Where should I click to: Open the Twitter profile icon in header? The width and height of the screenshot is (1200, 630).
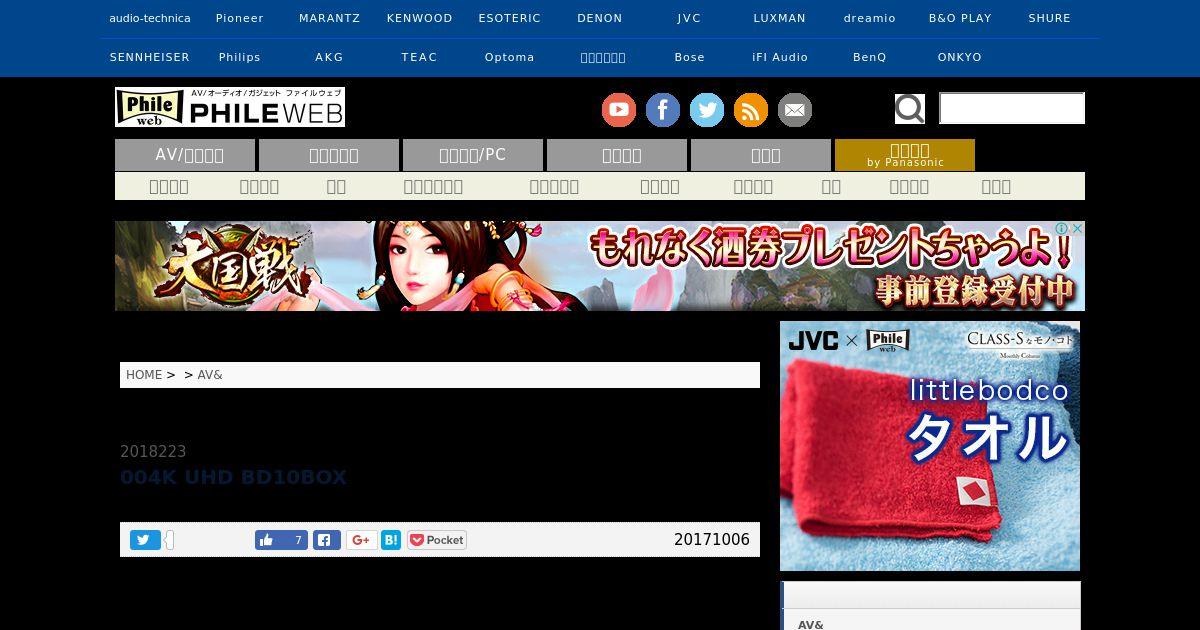(707, 110)
